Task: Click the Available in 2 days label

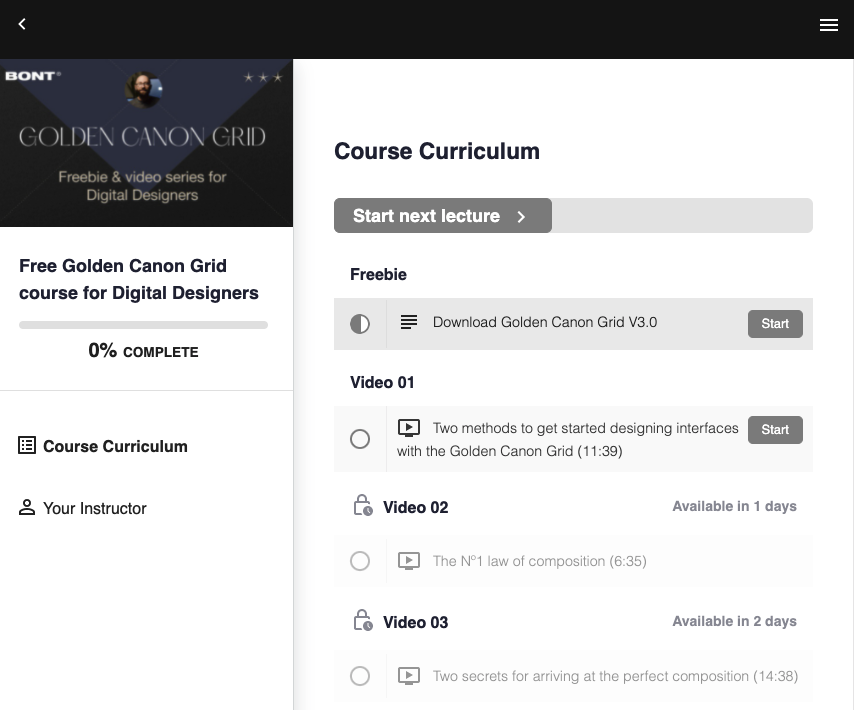Action: pyautogui.click(x=734, y=621)
